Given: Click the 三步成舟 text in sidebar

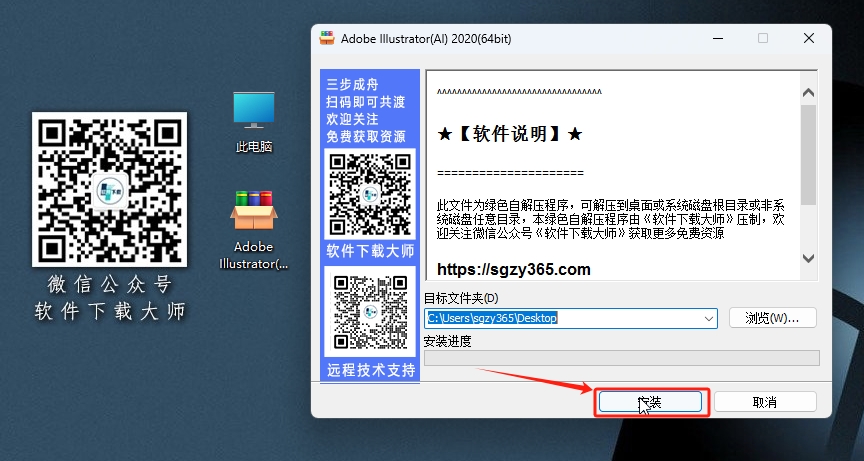Looking at the screenshot, I should [353, 84].
